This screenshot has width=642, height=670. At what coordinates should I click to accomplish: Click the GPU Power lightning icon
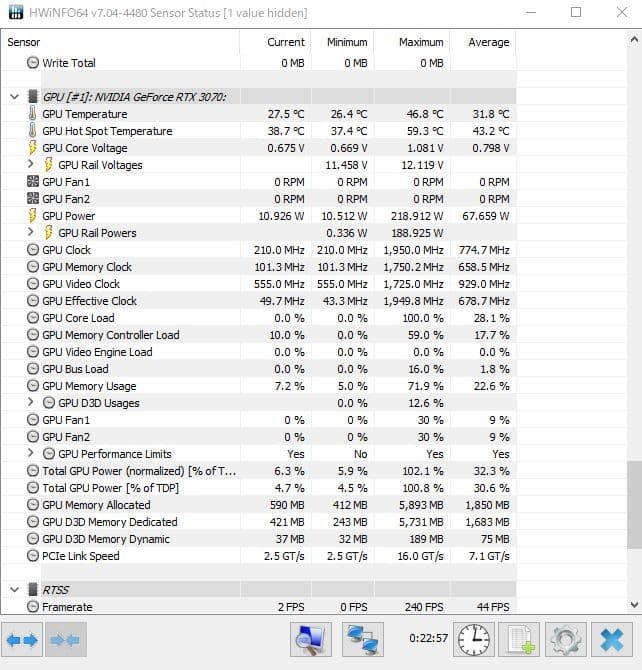click(32, 216)
